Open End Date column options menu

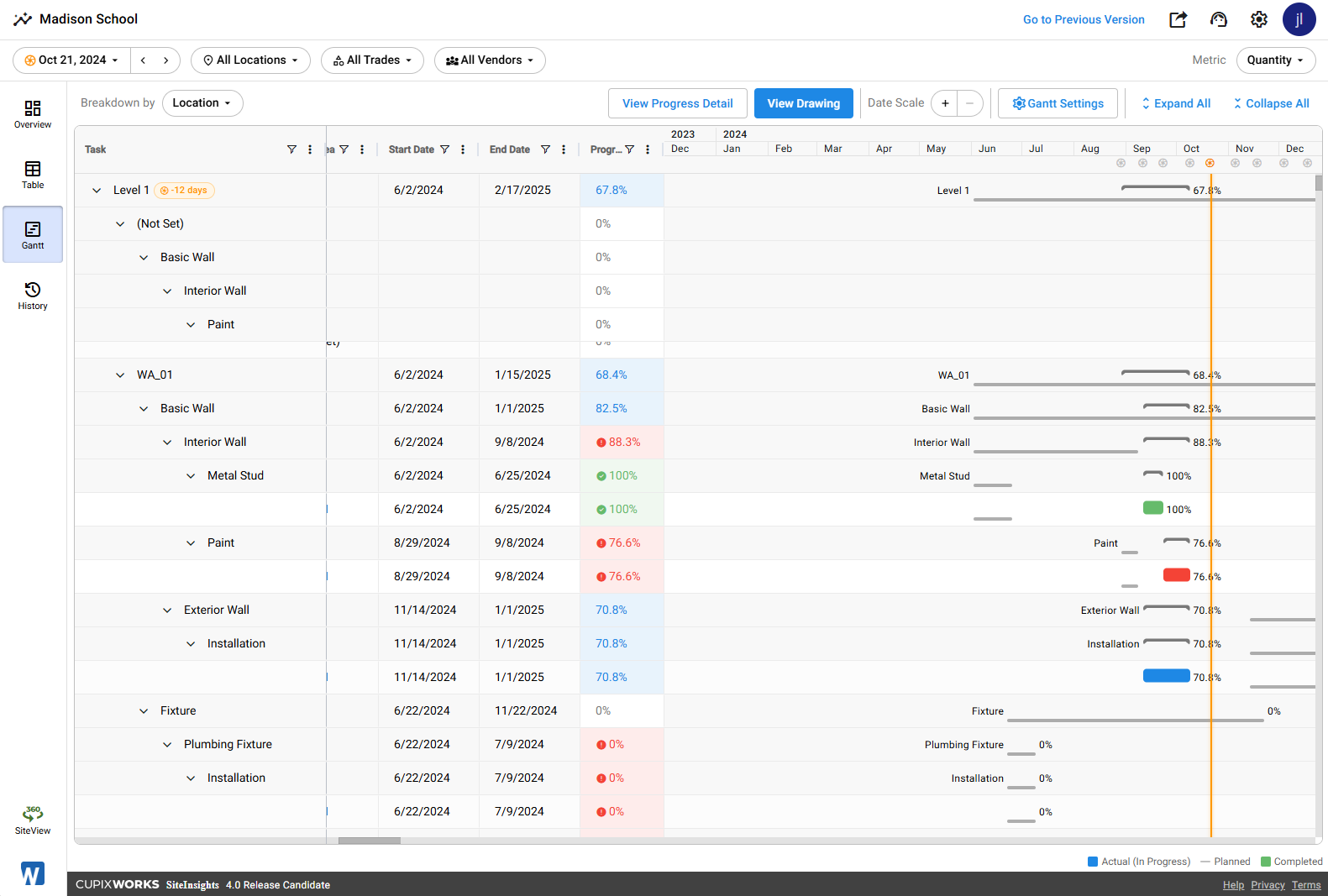tap(564, 149)
